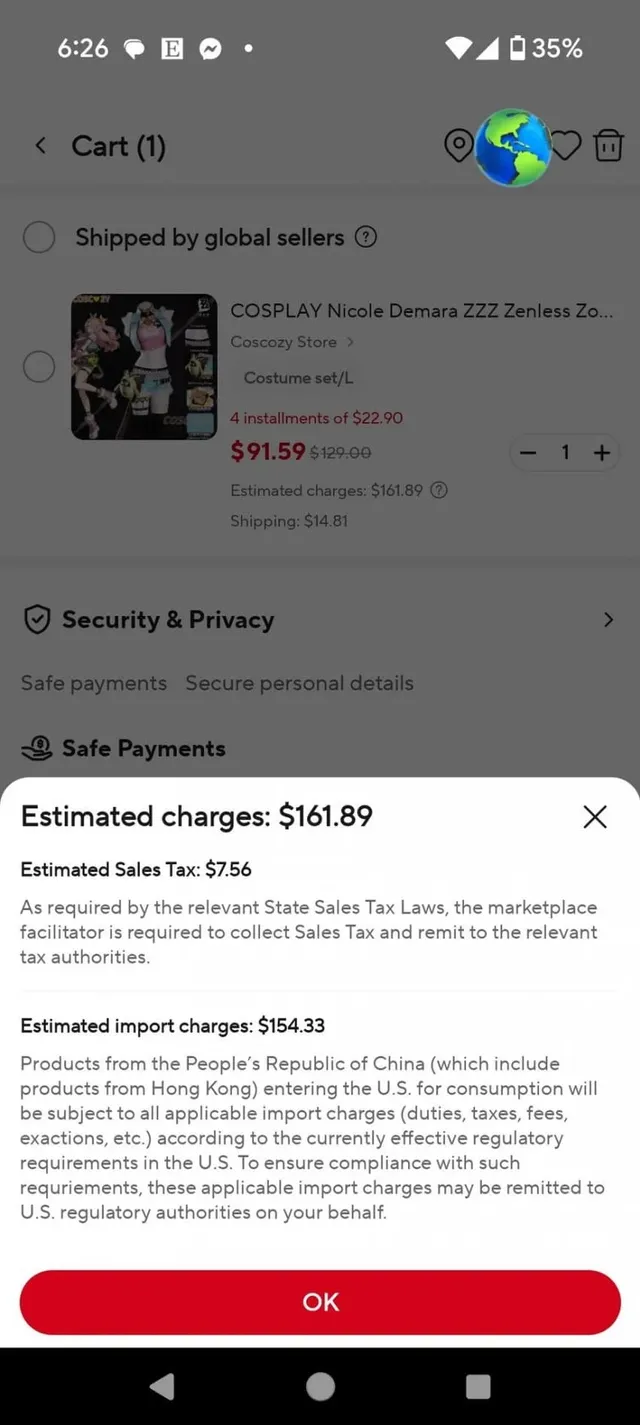Tap the trash bin delete icon

click(x=608, y=146)
